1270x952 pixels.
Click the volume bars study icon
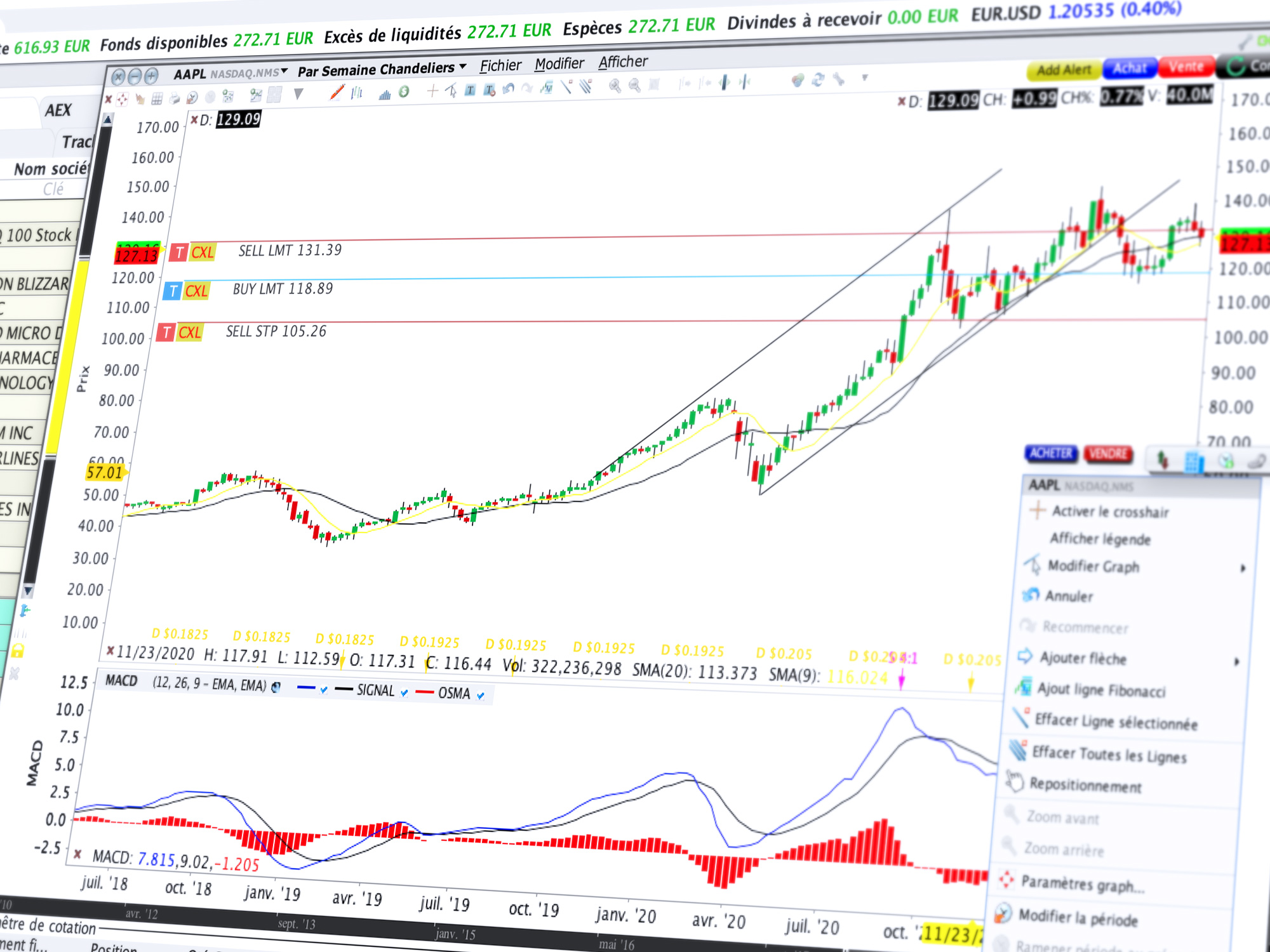[x=385, y=94]
